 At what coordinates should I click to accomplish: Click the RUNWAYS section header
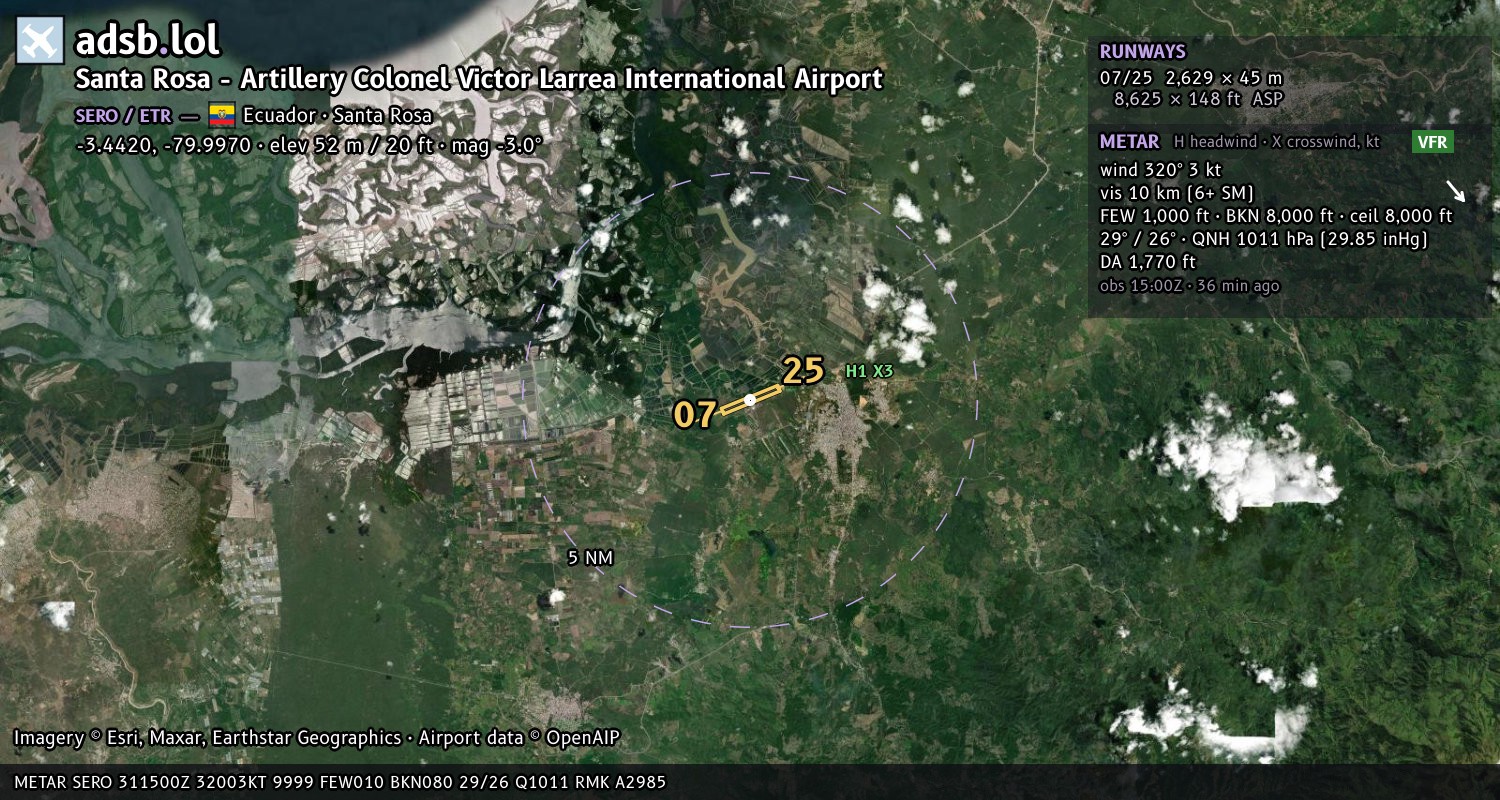coord(1142,51)
